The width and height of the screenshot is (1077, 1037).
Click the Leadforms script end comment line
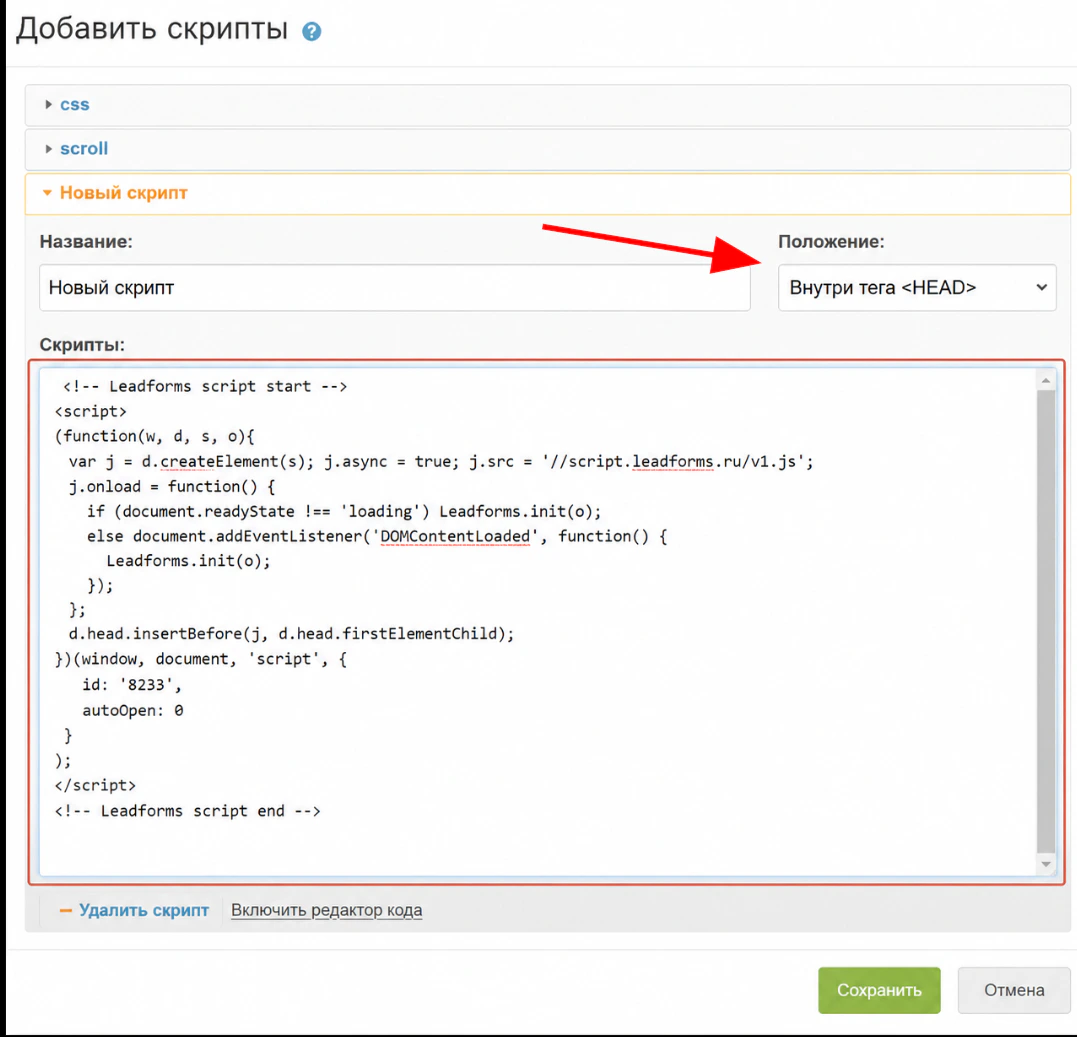(x=188, y=811)
